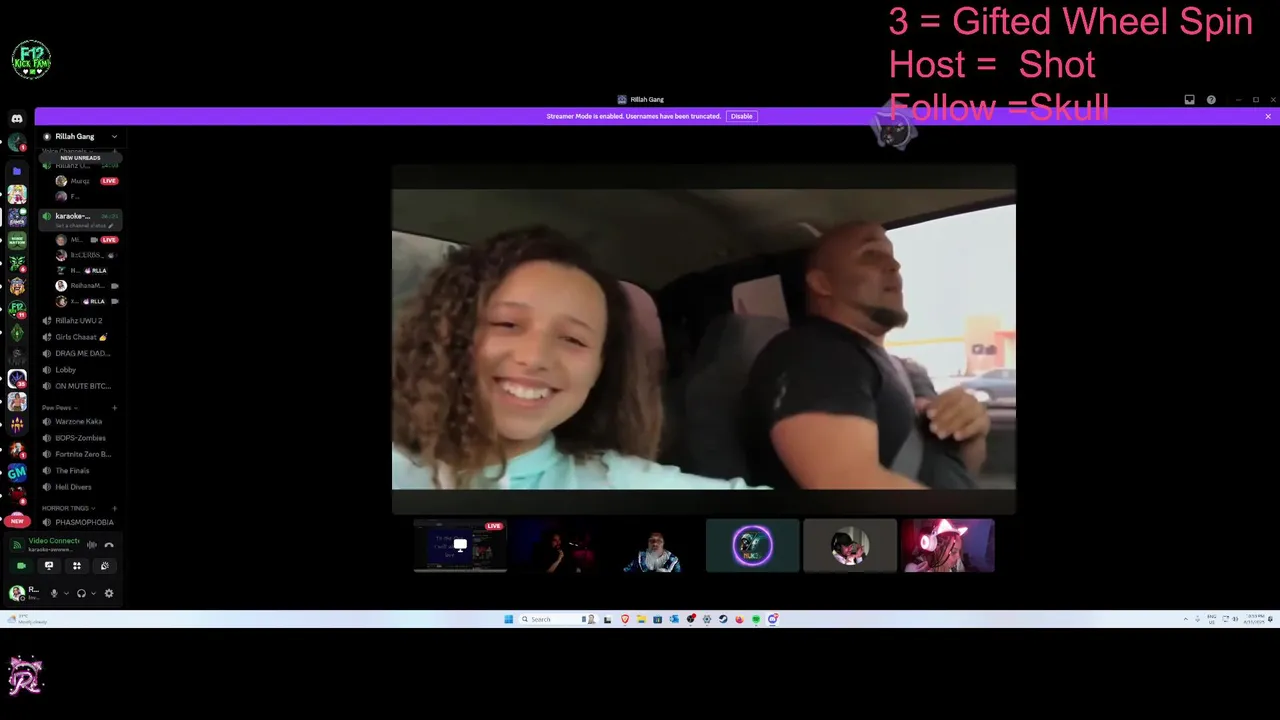Join DRAG ME DAD voice channel
Viewport: 1280px width, 720px height.
pos(80,353)
